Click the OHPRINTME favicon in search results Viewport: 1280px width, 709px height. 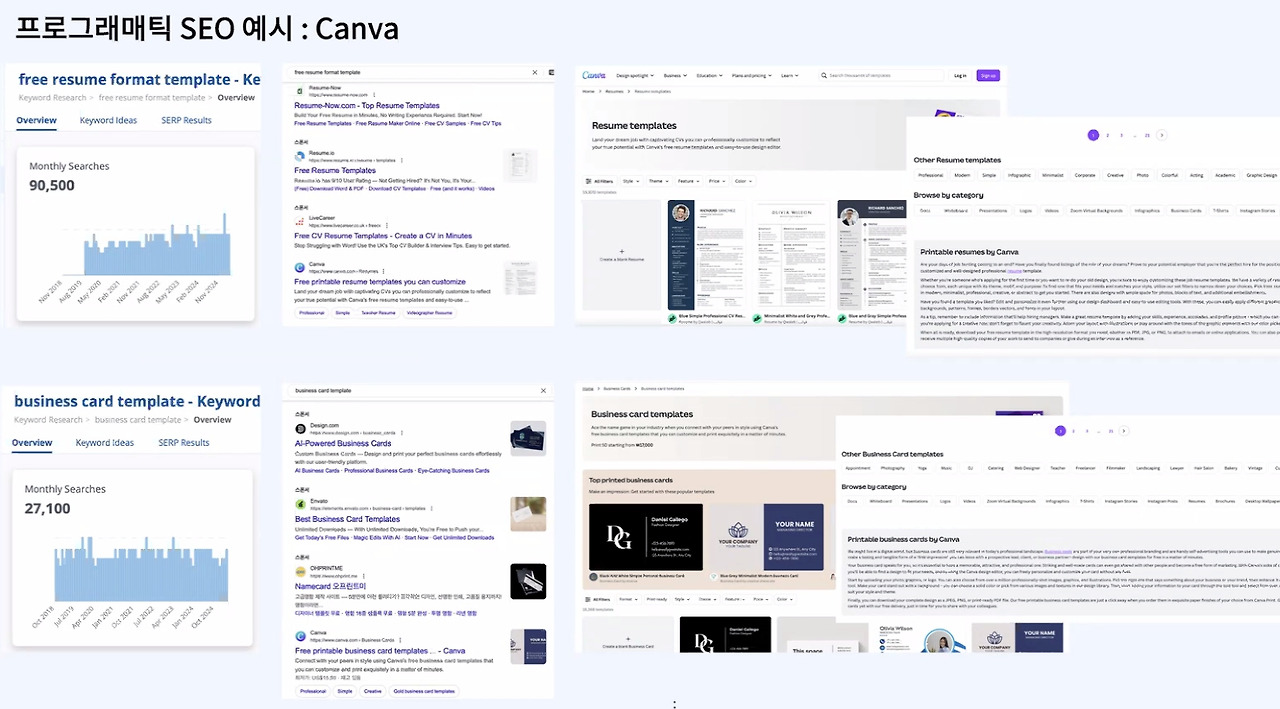(300, 571)
